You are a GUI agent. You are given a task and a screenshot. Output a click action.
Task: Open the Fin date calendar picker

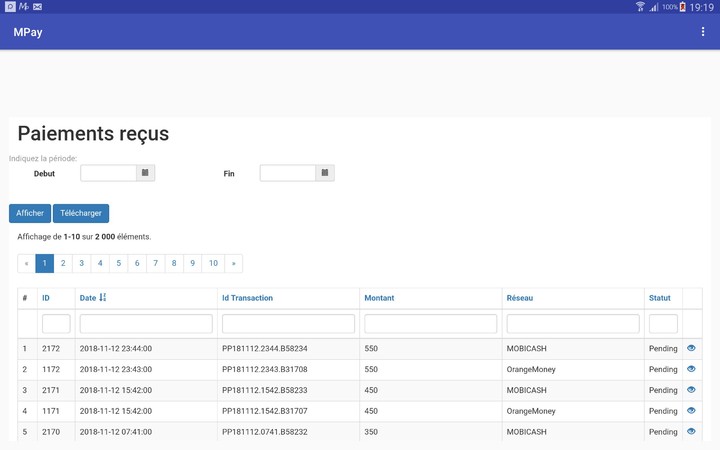pyautogui.click(x=324, y=173)
